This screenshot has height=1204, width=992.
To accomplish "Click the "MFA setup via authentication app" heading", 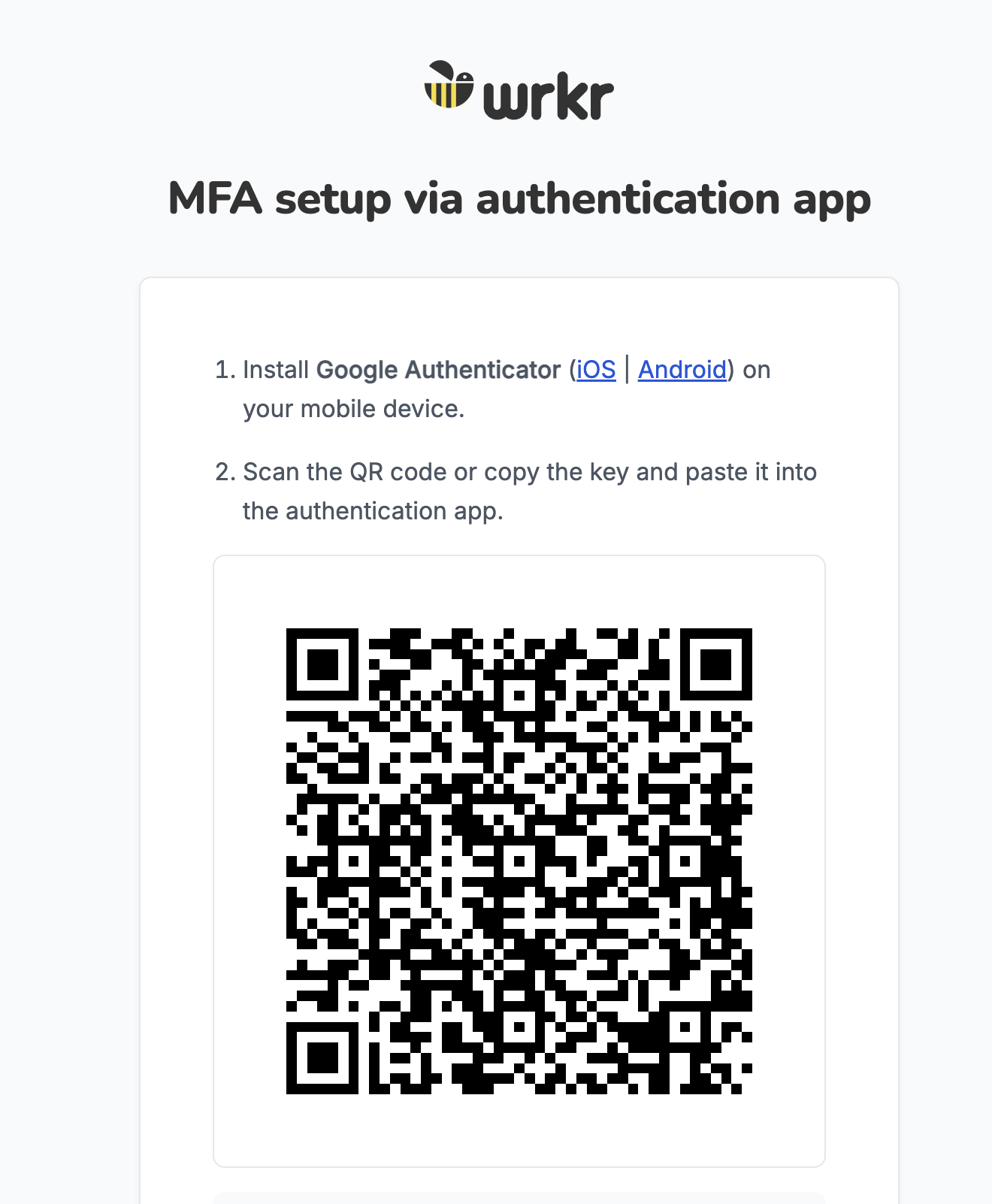I will [519, 199].
